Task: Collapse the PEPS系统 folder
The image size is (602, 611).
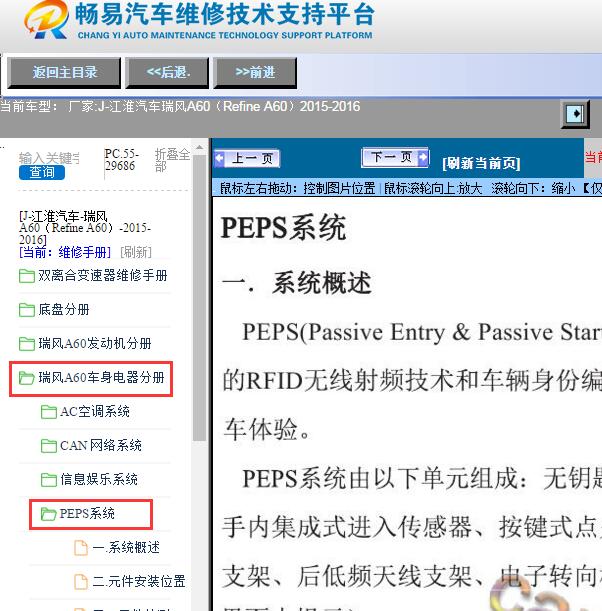Action: (87, 514)
